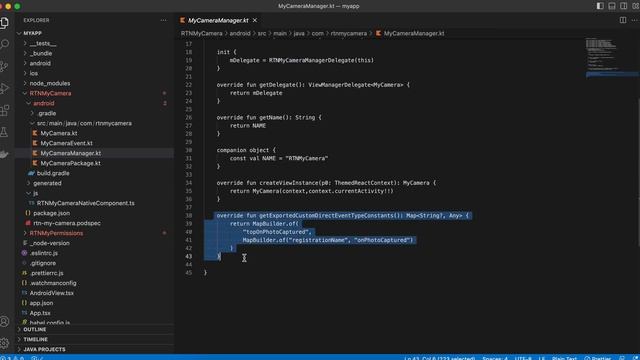Open the Docker view in activity bar
The height and width of the screenshot is (360, 640).
4,154
